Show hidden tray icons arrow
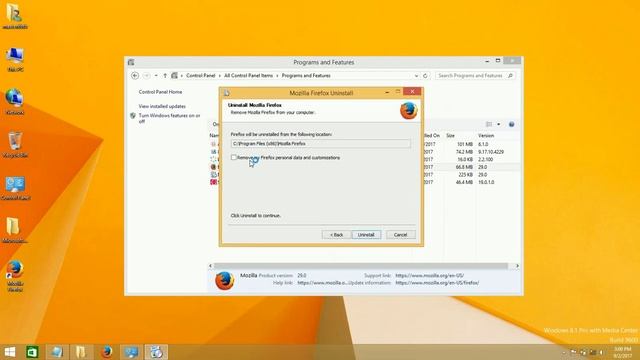This screenshot has width=640, height=360. point(564,352)
